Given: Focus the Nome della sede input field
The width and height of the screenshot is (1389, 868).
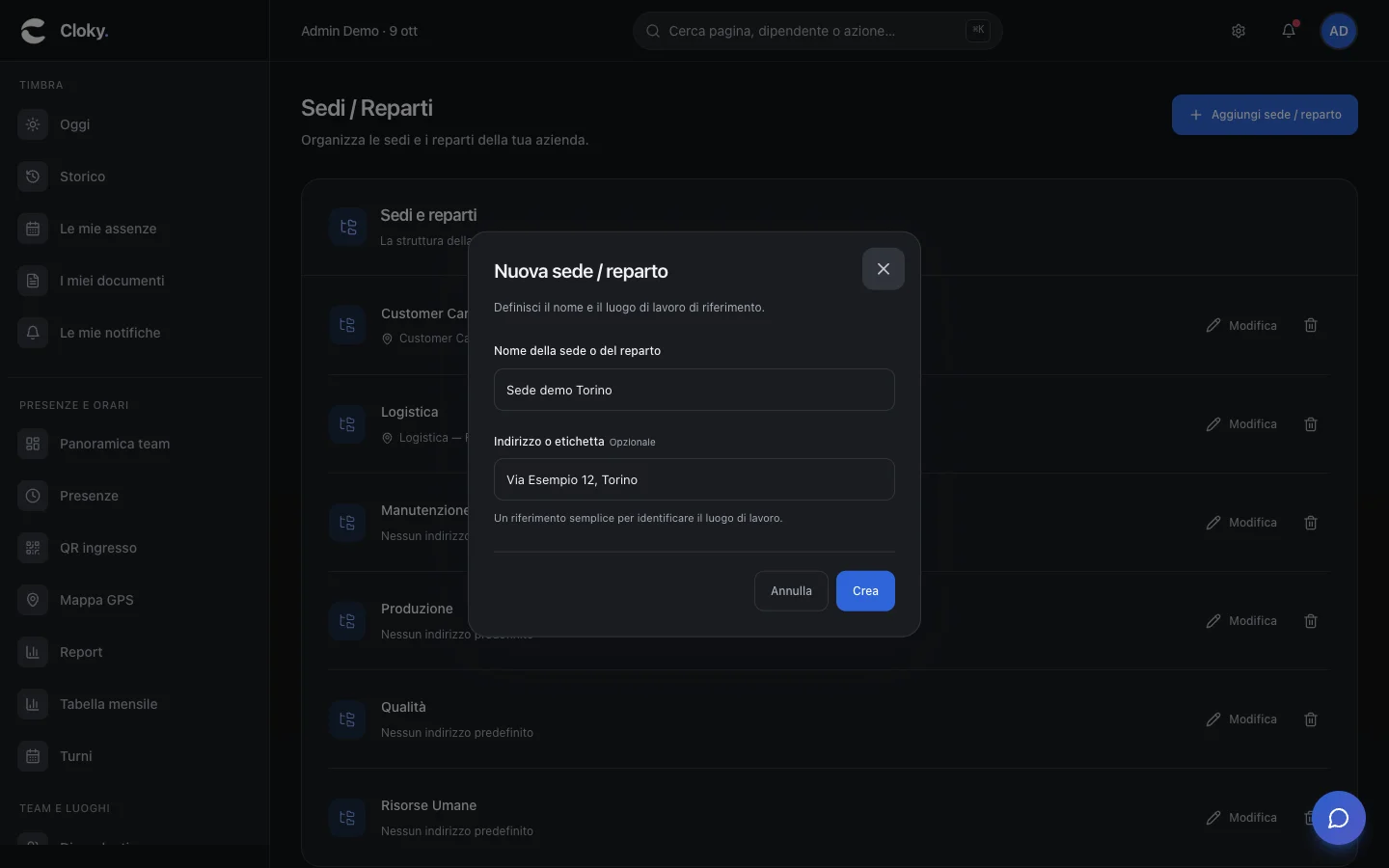Looking at the screenshot, I should 694,390.
